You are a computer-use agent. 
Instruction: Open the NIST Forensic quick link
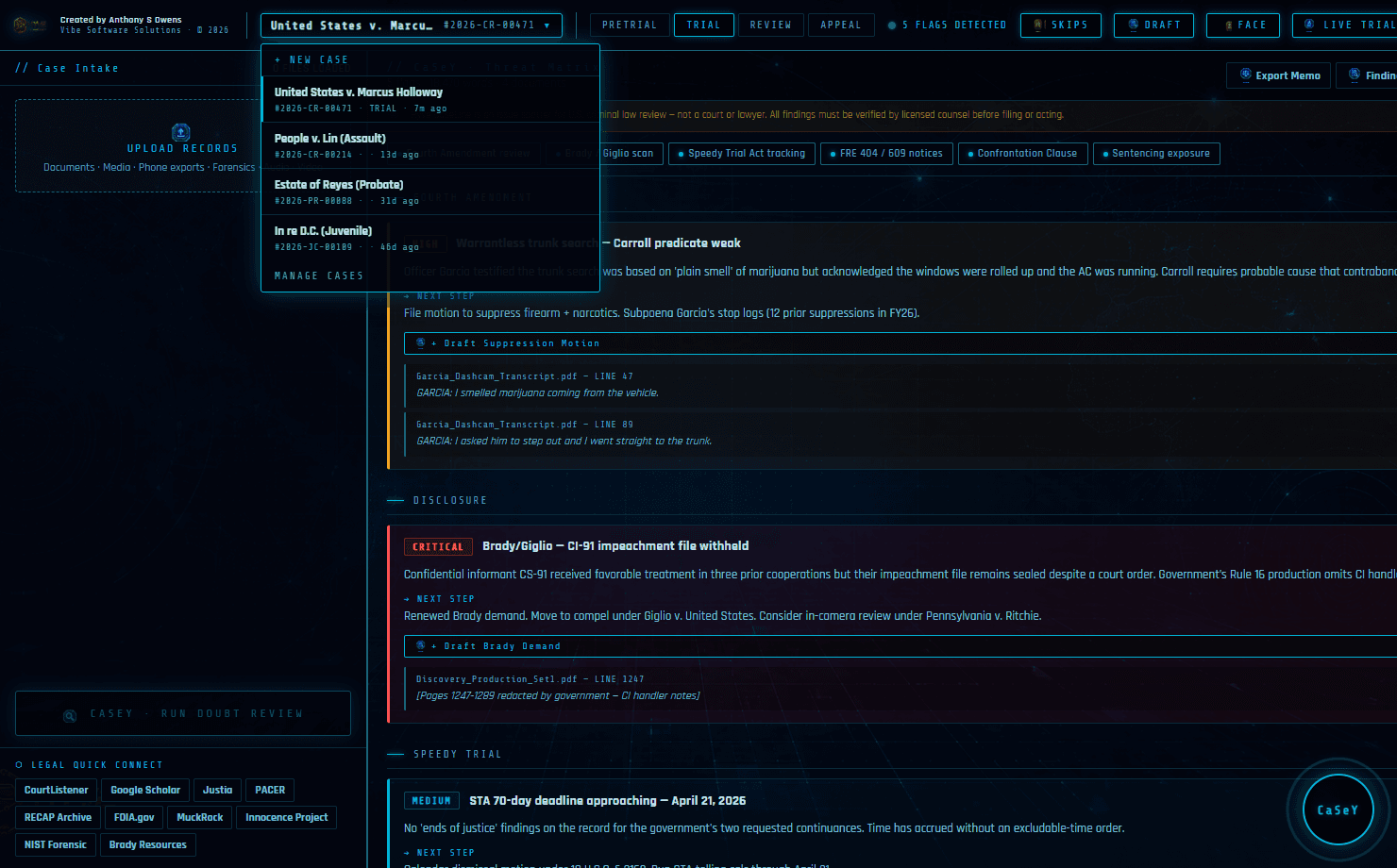pos(56,845)
